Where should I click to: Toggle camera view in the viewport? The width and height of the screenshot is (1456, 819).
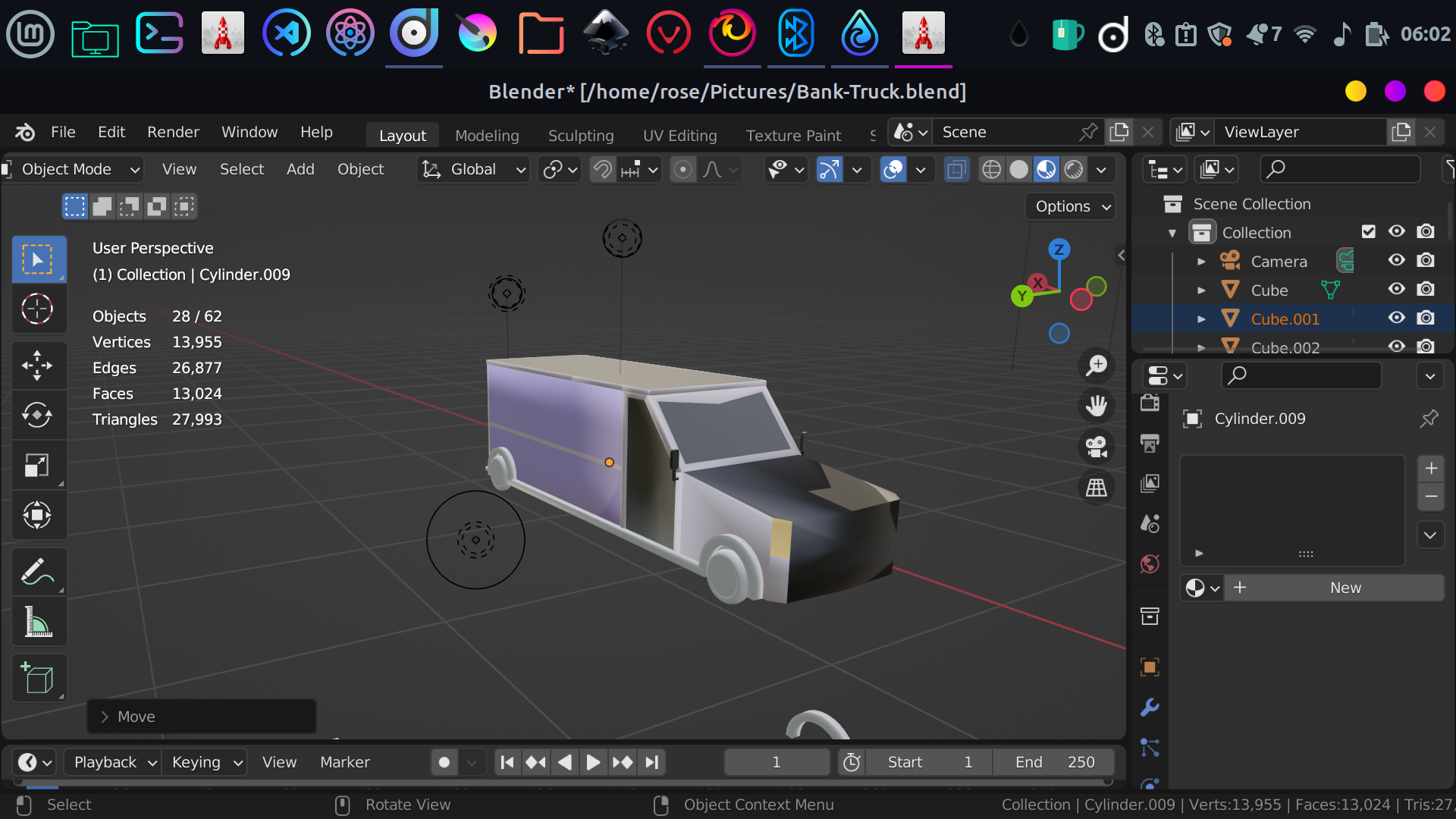(x=1097, y=446)
